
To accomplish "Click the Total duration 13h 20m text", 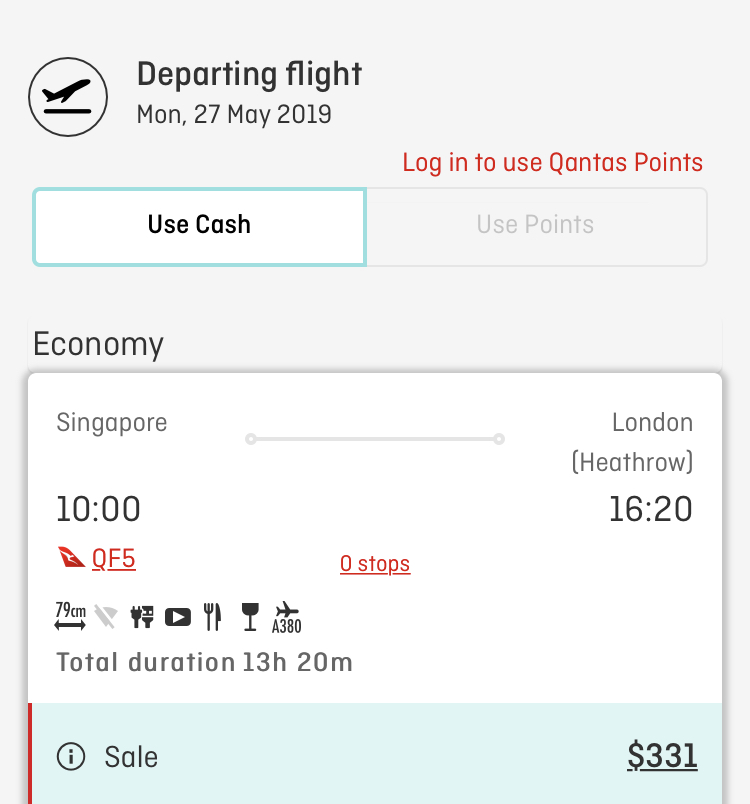I will pos(205,662).
